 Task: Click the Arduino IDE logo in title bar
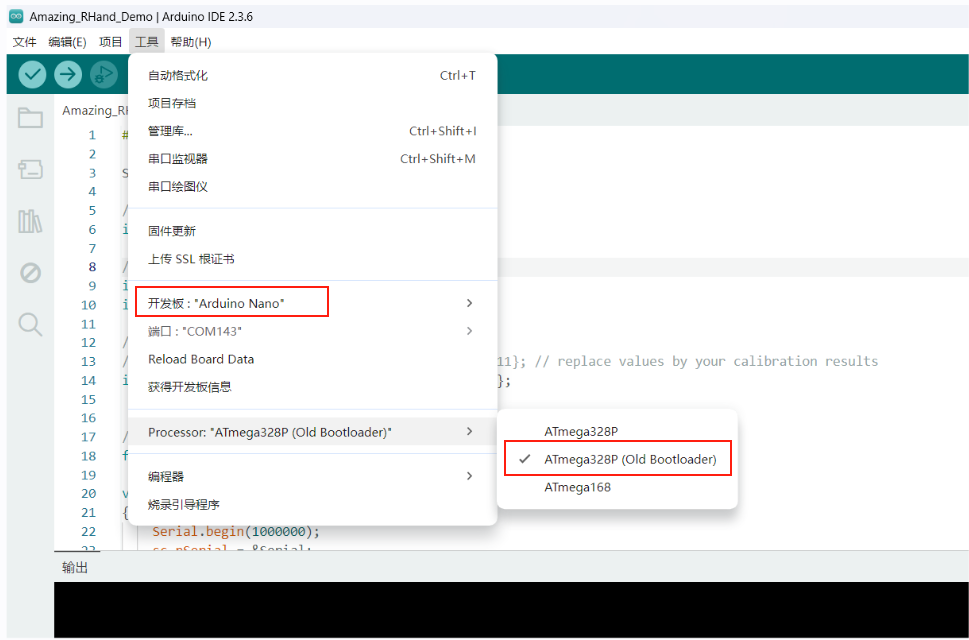click(x=16, y=17)
